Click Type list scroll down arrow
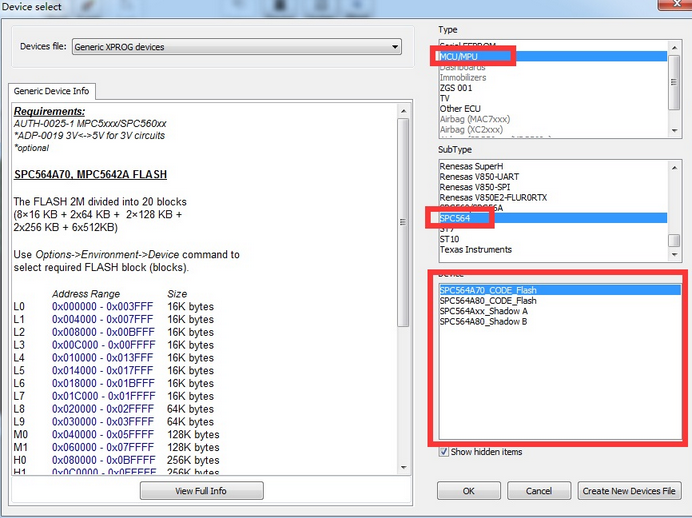Image resolution: width=692 pixels, height=518 pixels. tap(674, 131)
